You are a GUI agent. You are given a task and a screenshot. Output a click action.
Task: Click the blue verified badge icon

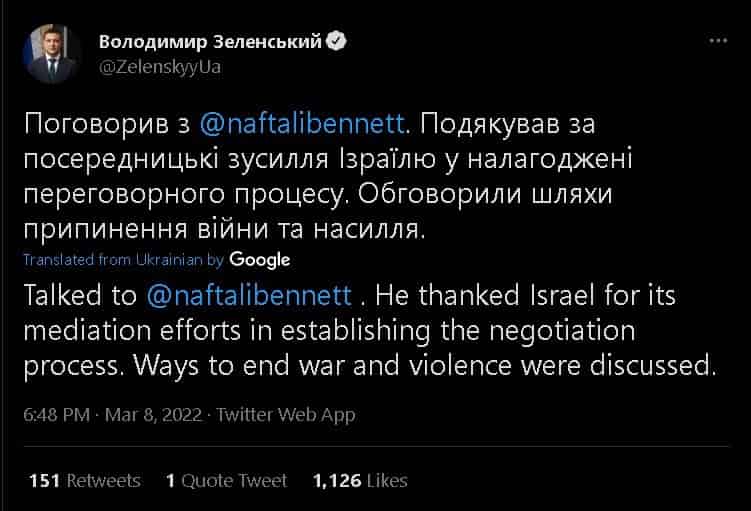click(x=339, y=42)
